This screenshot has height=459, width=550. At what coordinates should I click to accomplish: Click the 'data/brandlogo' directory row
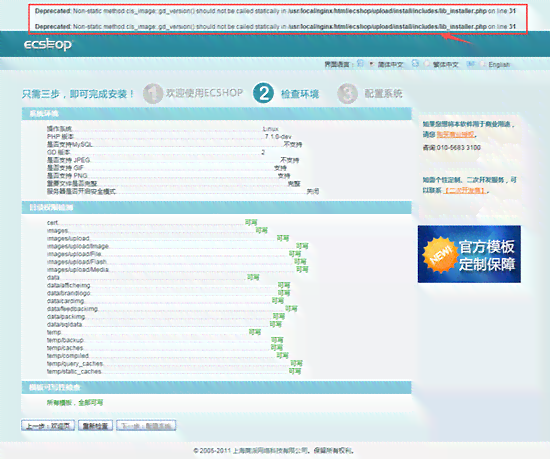168,293
